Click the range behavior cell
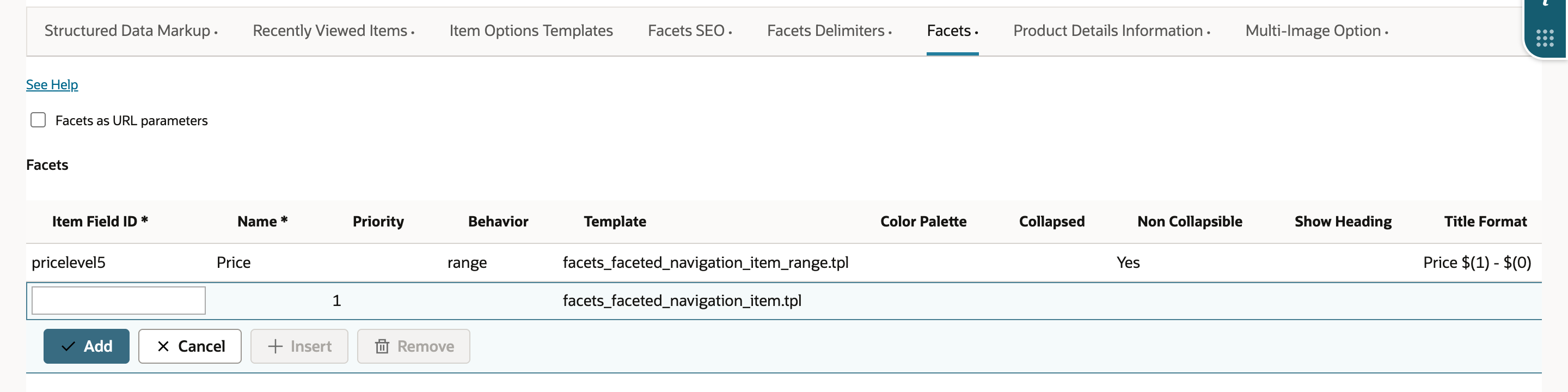 point(467,262)
